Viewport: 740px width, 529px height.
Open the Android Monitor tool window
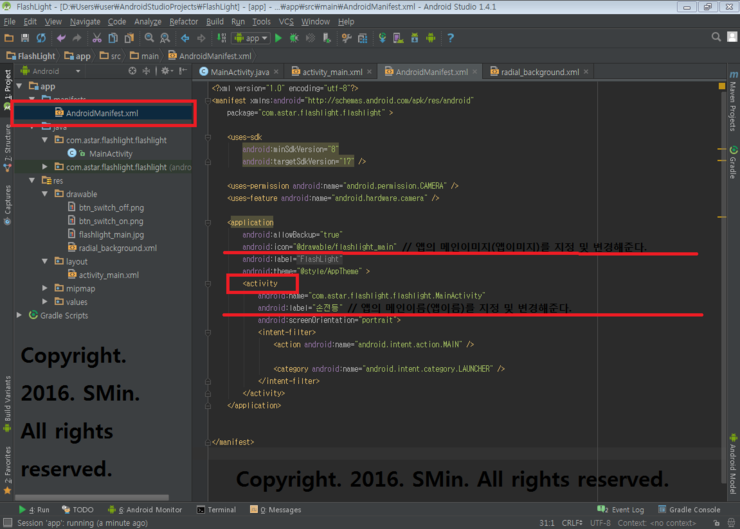click(x=145, y=510)
